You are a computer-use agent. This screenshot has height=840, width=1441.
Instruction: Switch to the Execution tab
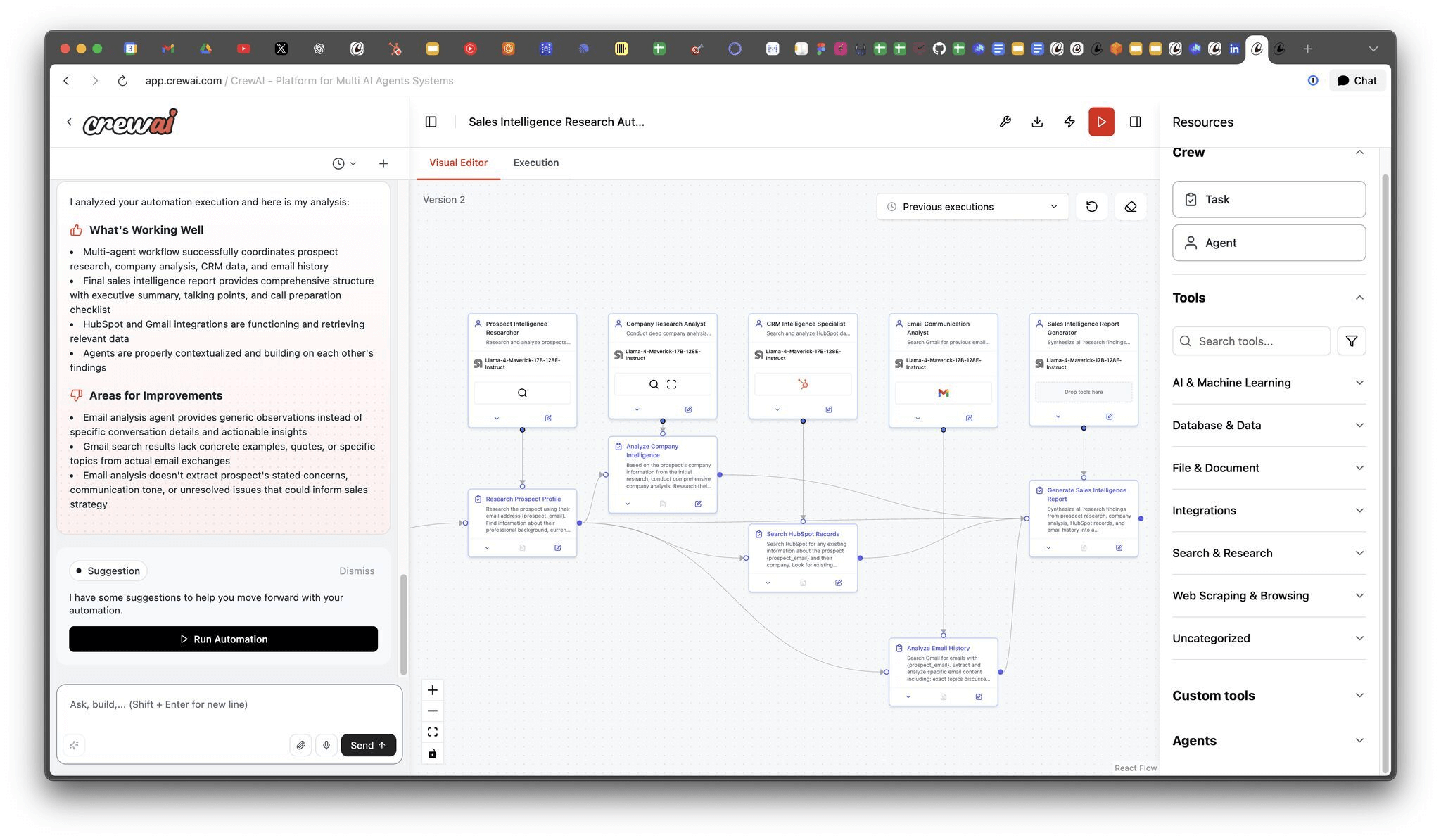(536, 163)
